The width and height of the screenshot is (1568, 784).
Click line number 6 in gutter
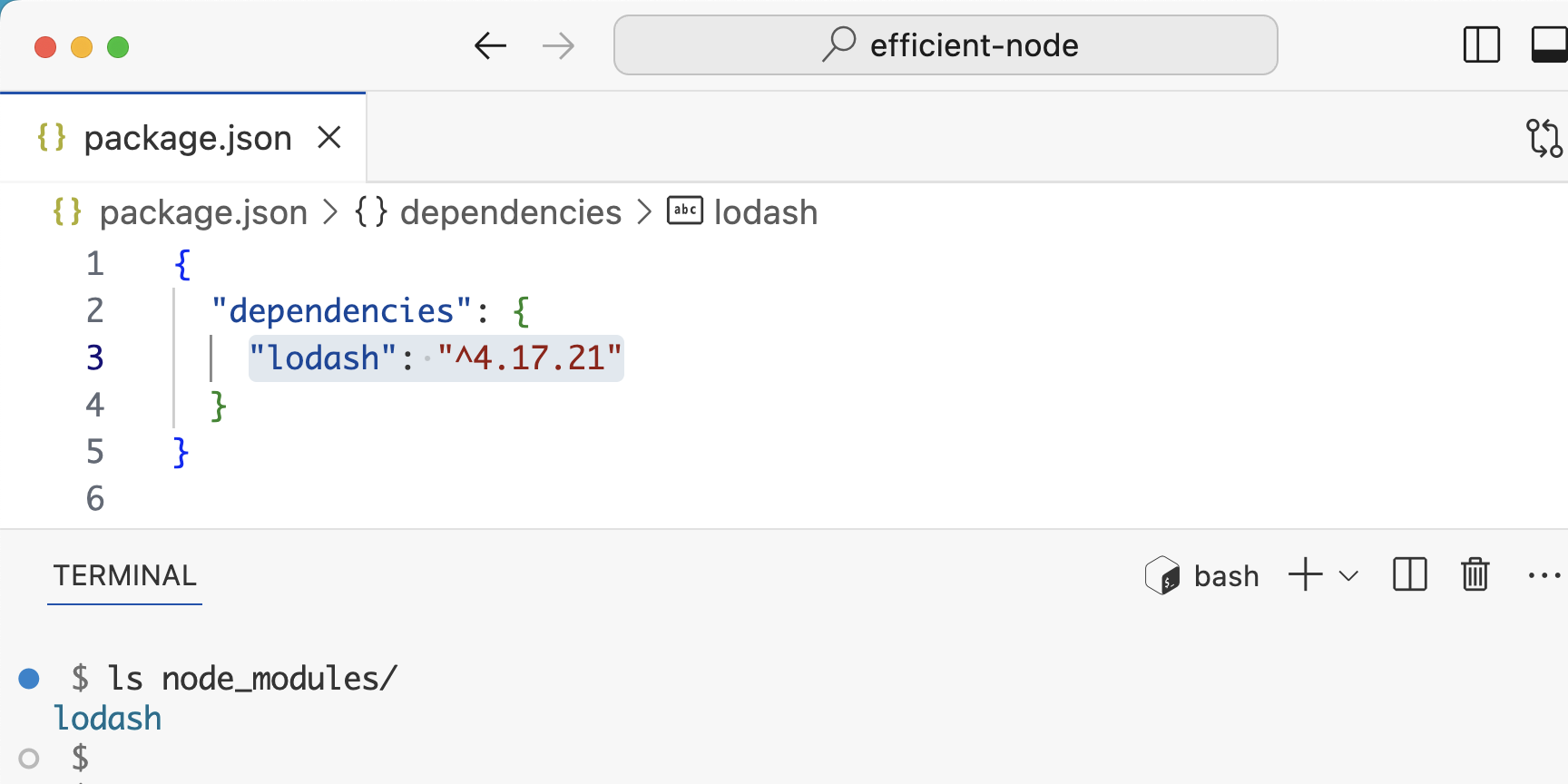(x=95, y=498)
